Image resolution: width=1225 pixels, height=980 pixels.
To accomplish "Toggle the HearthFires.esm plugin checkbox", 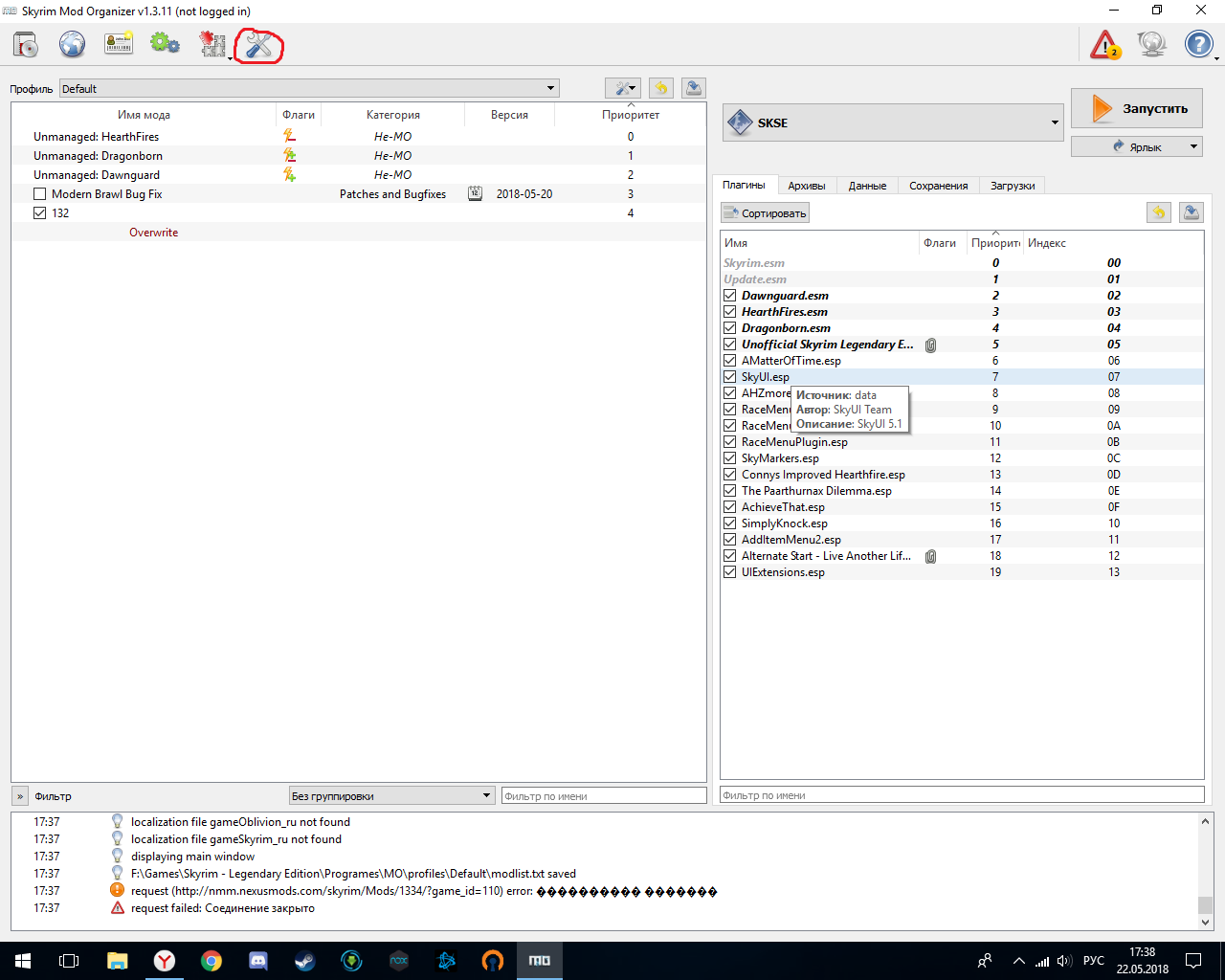I will pyautogui.click(x=730, y=312).
